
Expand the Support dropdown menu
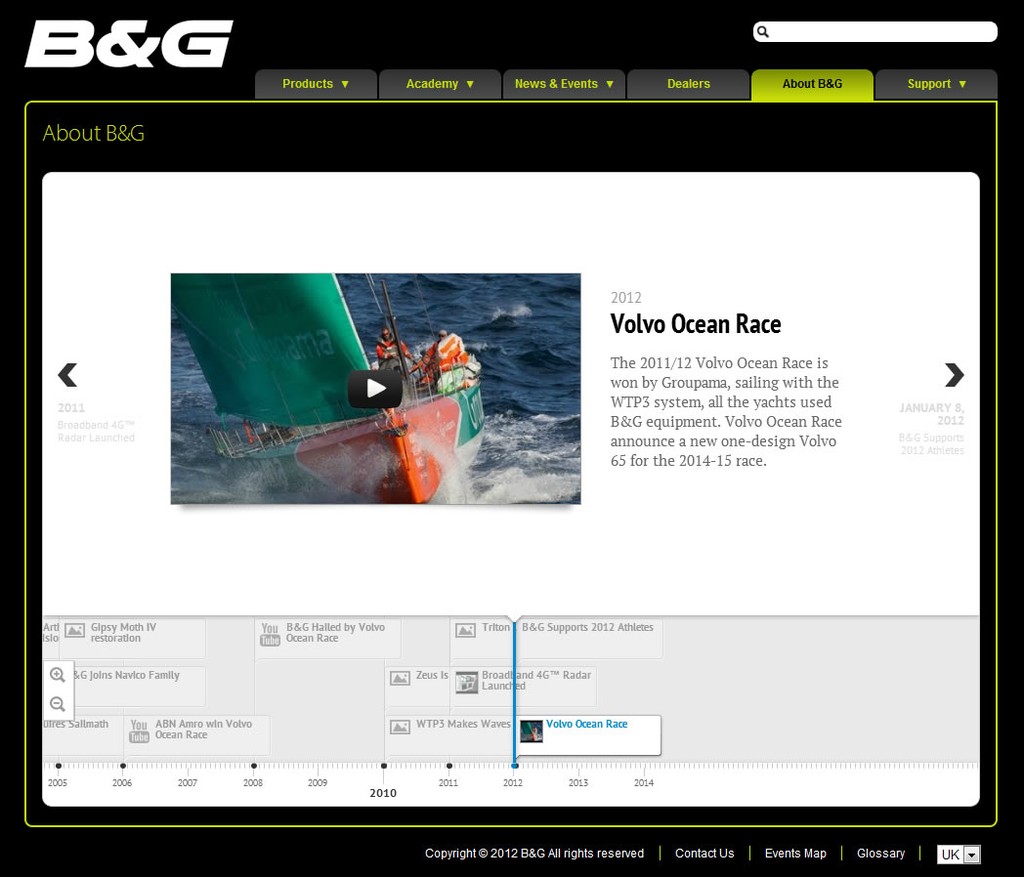(x=936, y=84)
